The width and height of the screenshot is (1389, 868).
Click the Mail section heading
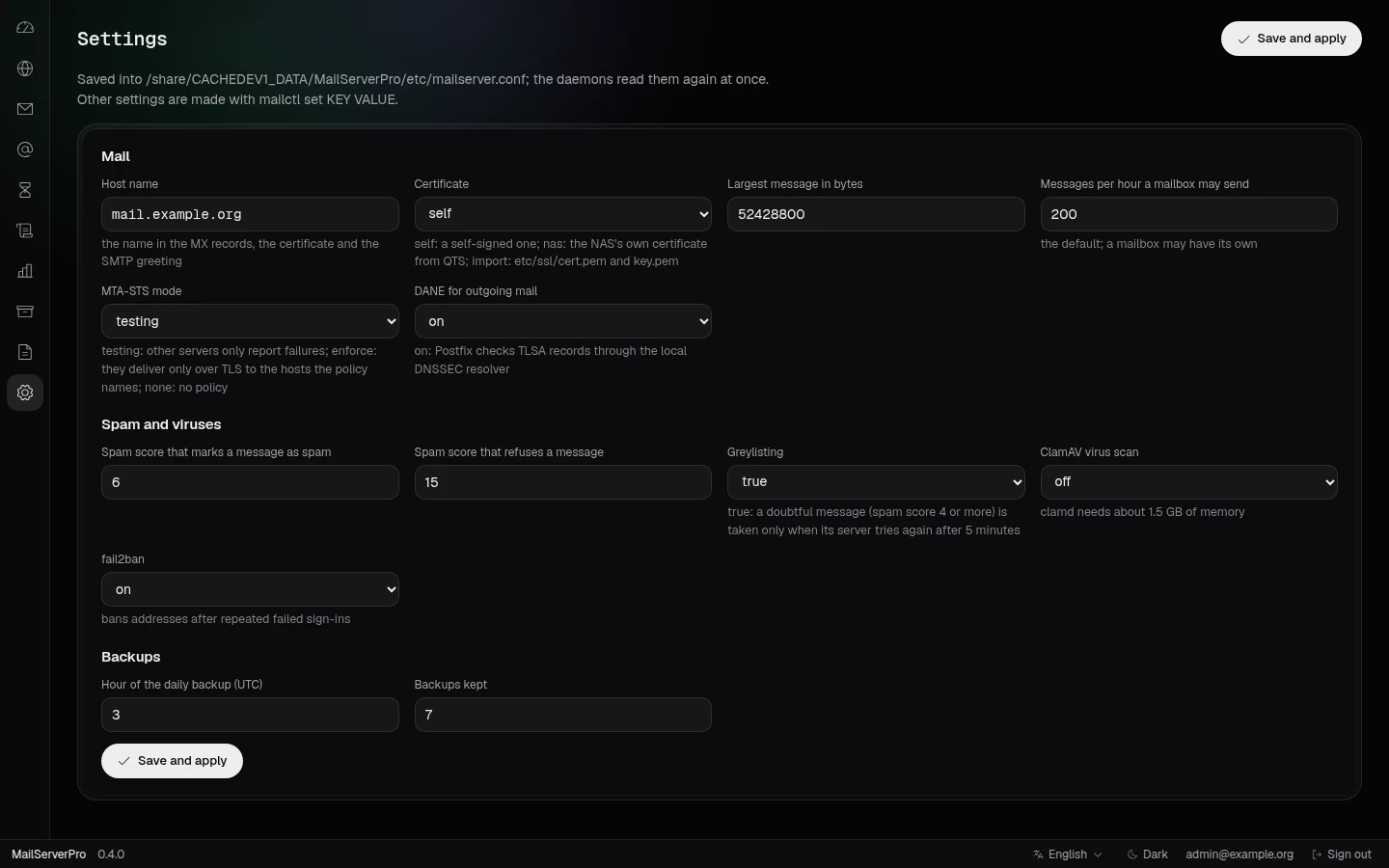coord(116,156)
